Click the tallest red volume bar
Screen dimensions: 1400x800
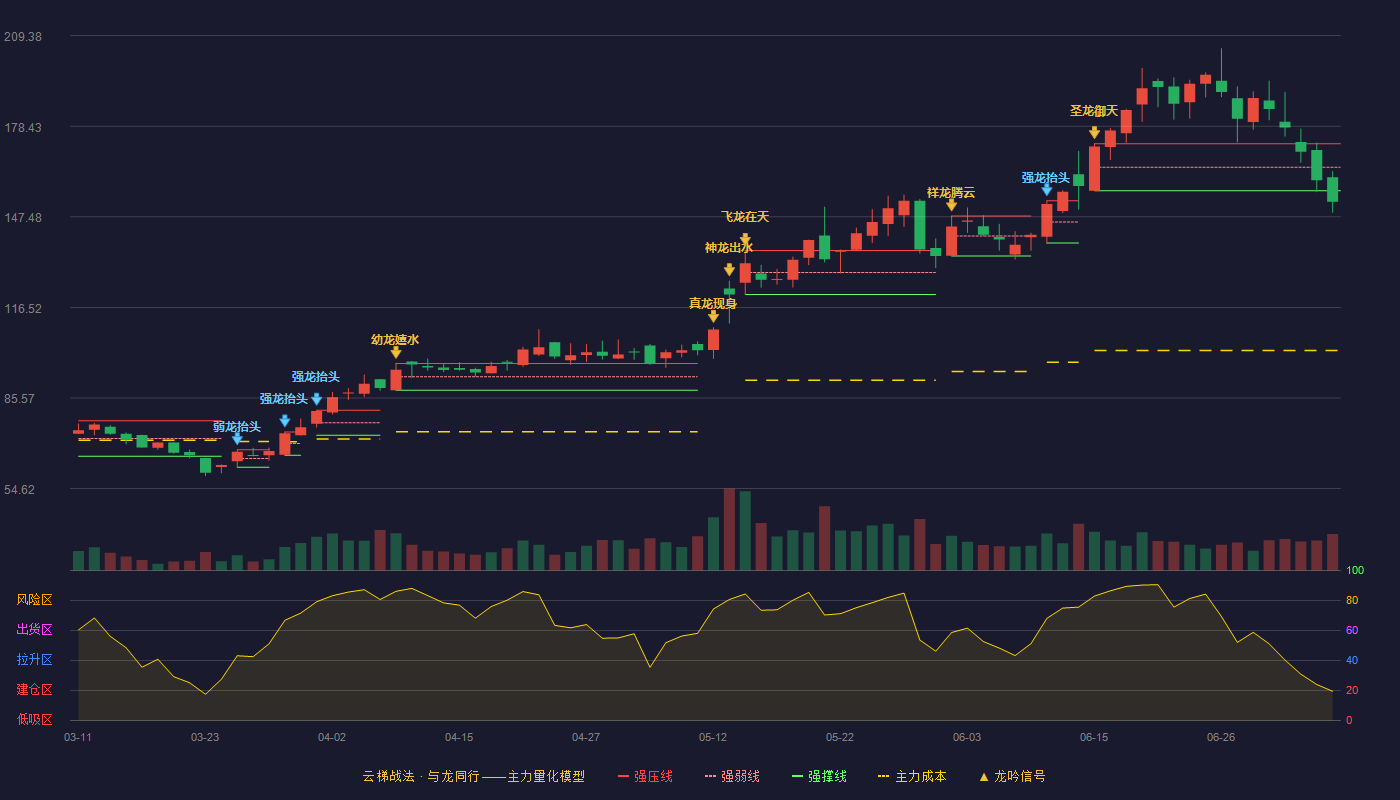[729, 529]
